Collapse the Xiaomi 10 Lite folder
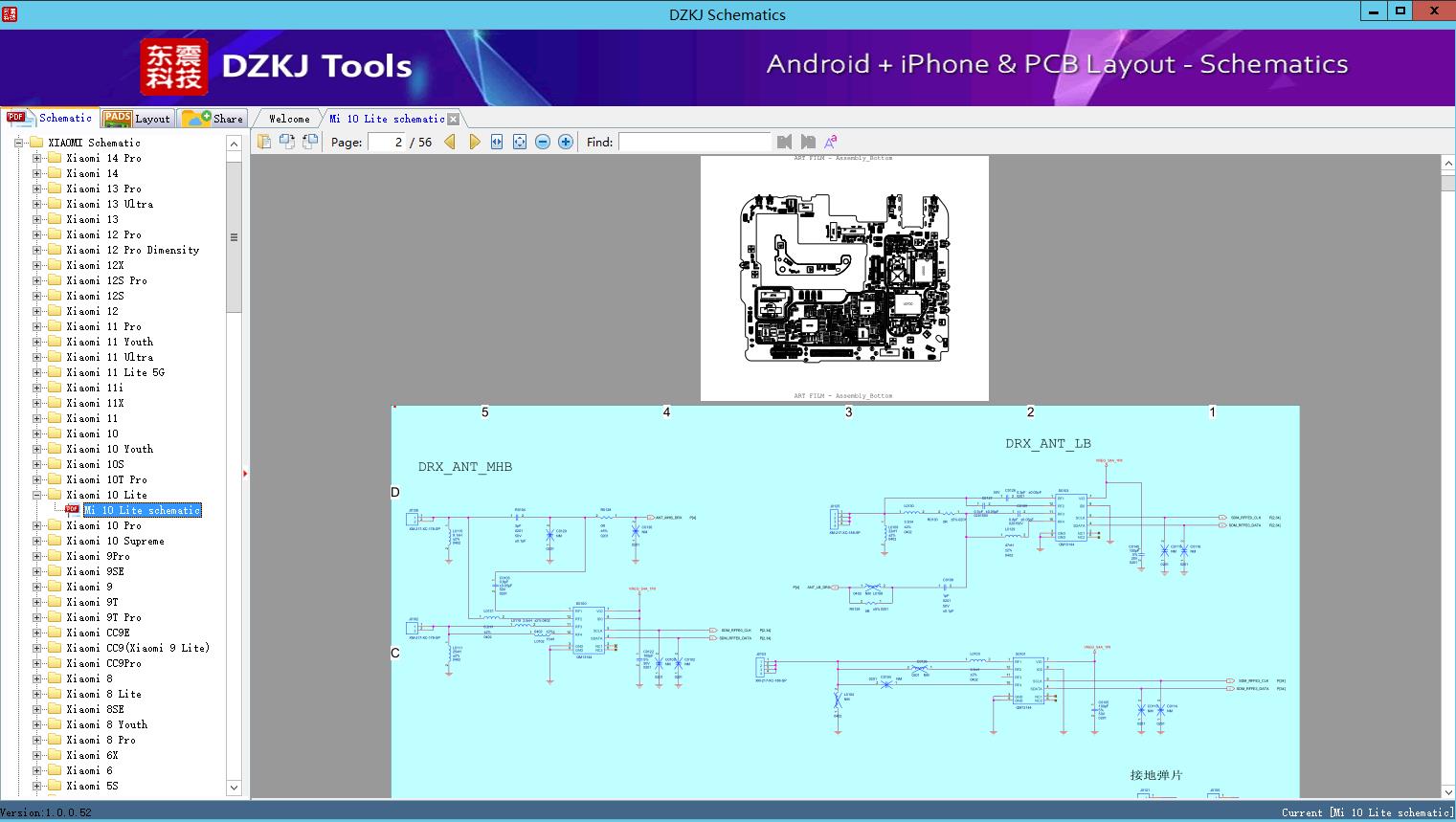This screenshot has height=822, width=1456. pyautogui.click(x=36, y=495)
